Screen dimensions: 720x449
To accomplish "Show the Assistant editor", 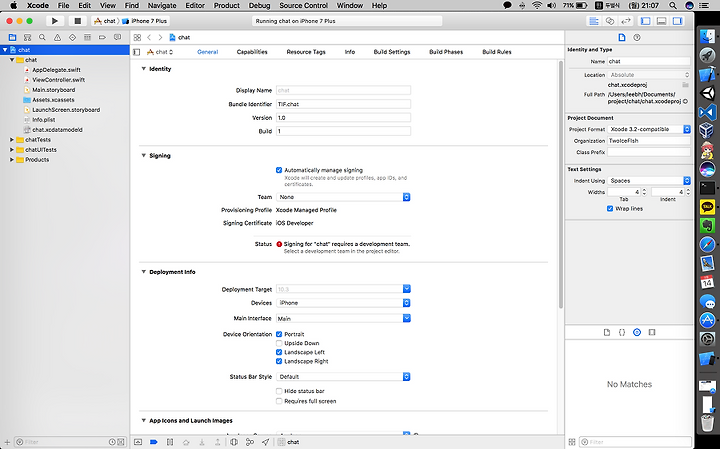I will point(610,21).
